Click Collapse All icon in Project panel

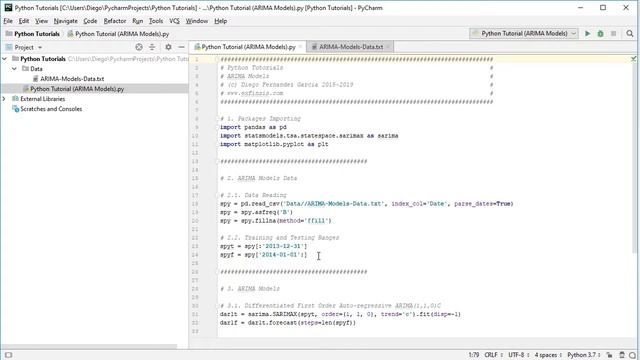152,47
